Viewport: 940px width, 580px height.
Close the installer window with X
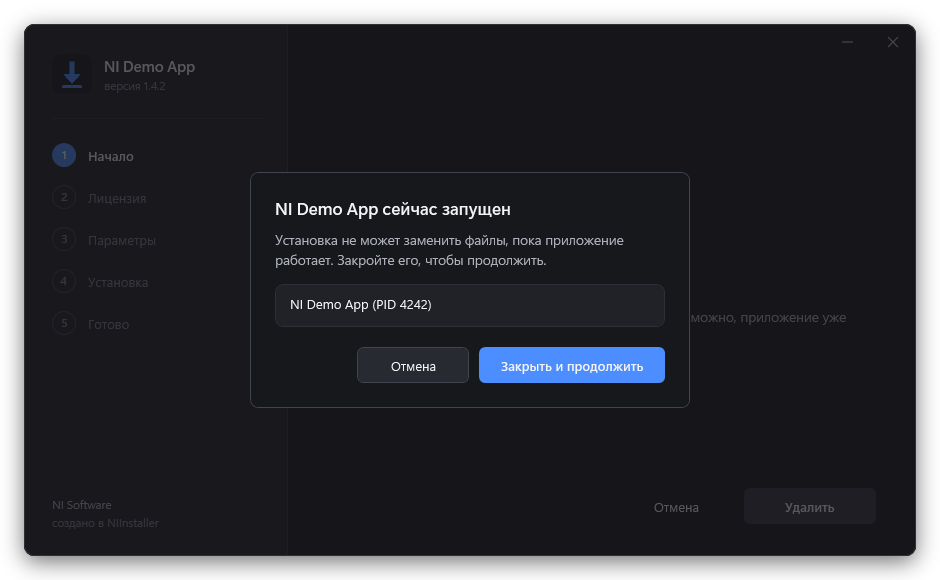[893, 42]
